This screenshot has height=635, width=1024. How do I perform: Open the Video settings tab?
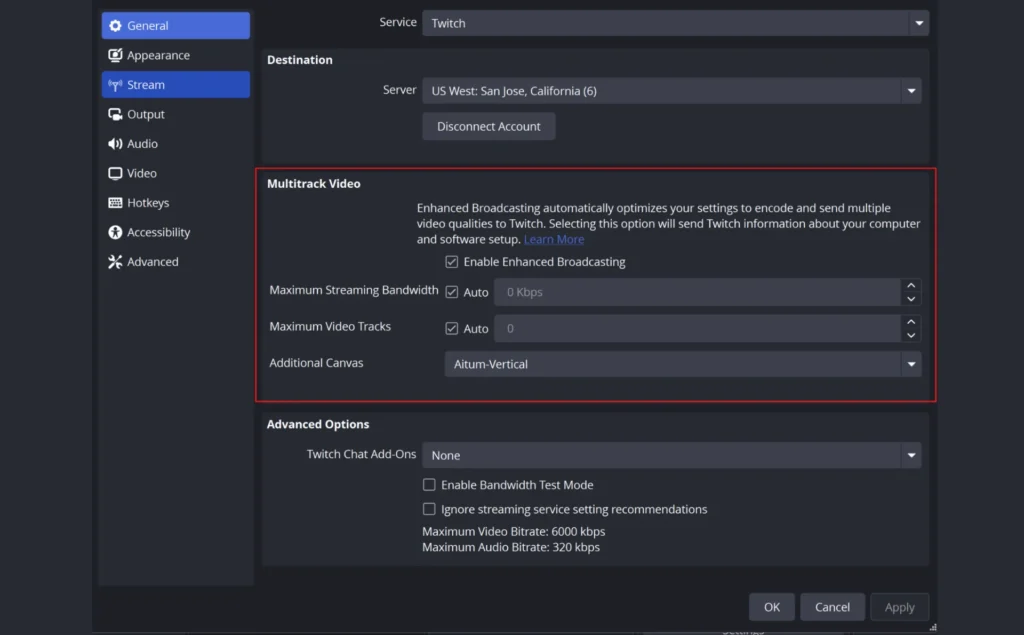click(176, 173)
